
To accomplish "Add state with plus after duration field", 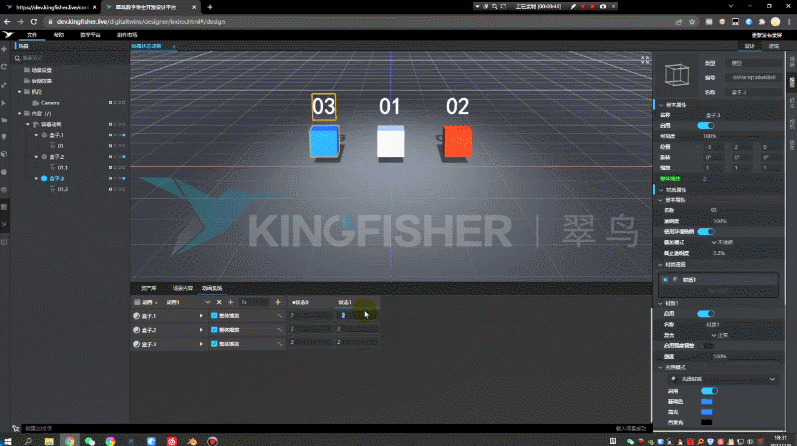I will pyautogui.click(x=278, y=302).
